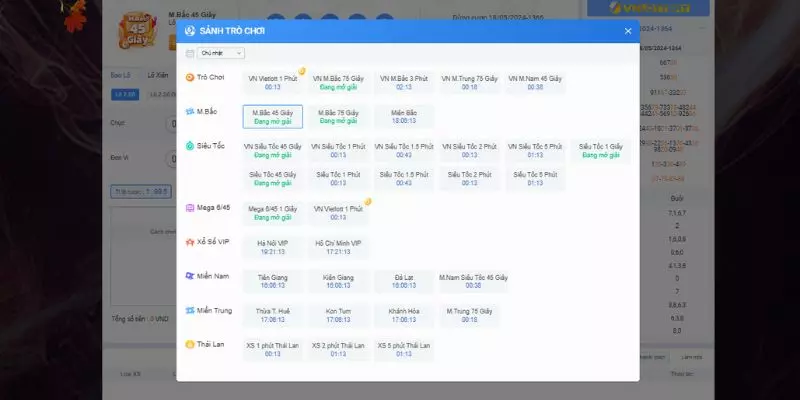Open the Tiền Giang lottery
Image resolution: width=800 pixels, height=400 pixels.
[x=272, y=282]
